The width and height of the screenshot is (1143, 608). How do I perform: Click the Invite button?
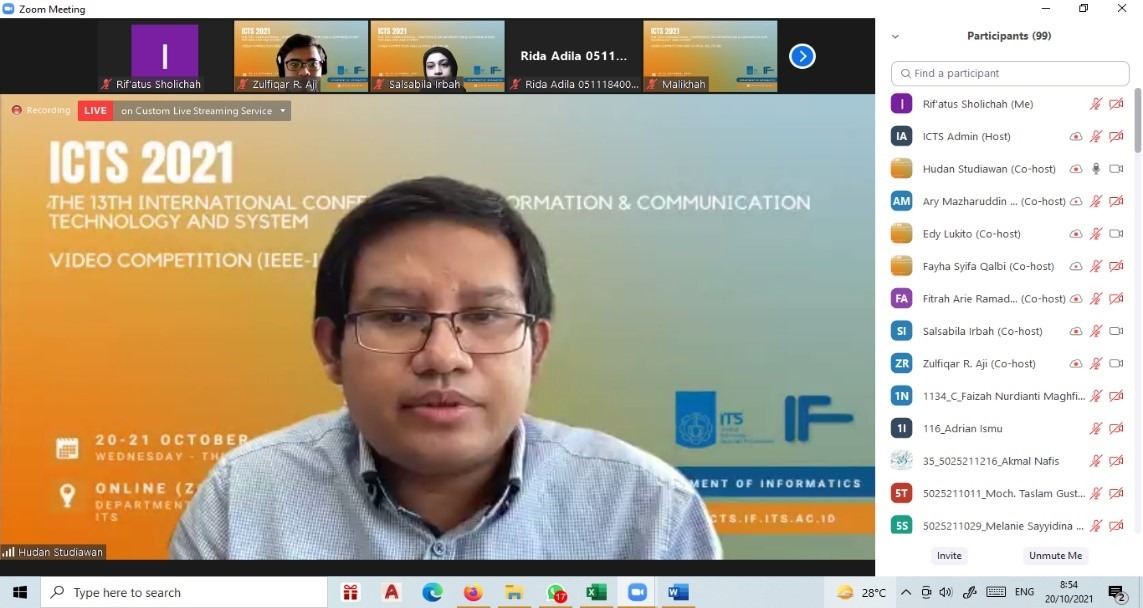(949, 555)
